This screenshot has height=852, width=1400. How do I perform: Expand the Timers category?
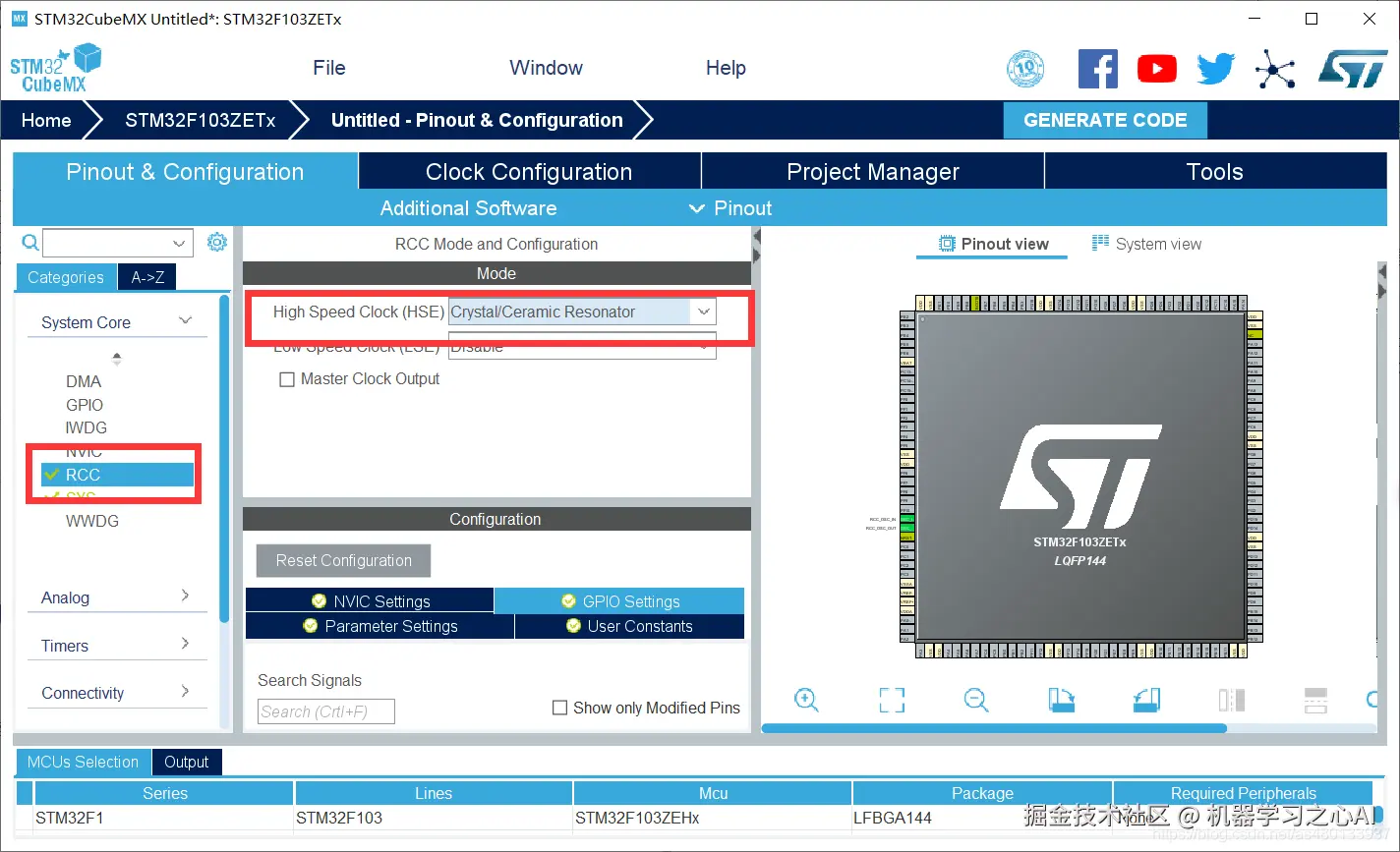tap(185, 645)
